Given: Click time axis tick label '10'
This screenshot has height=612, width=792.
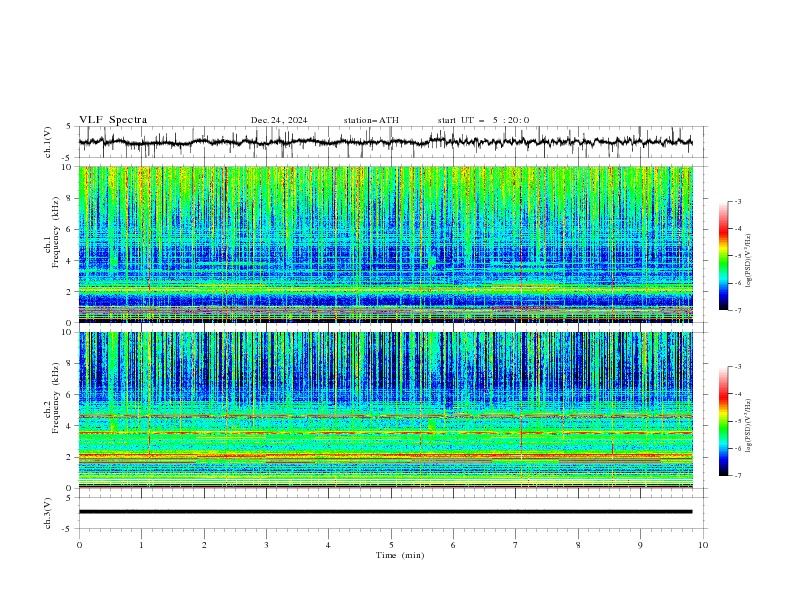Looking at the screenshot, I should [703, 545].
